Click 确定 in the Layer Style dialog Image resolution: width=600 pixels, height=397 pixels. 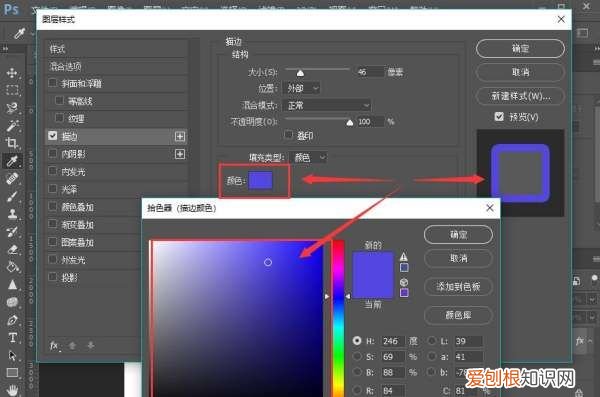tap(520, 49)
